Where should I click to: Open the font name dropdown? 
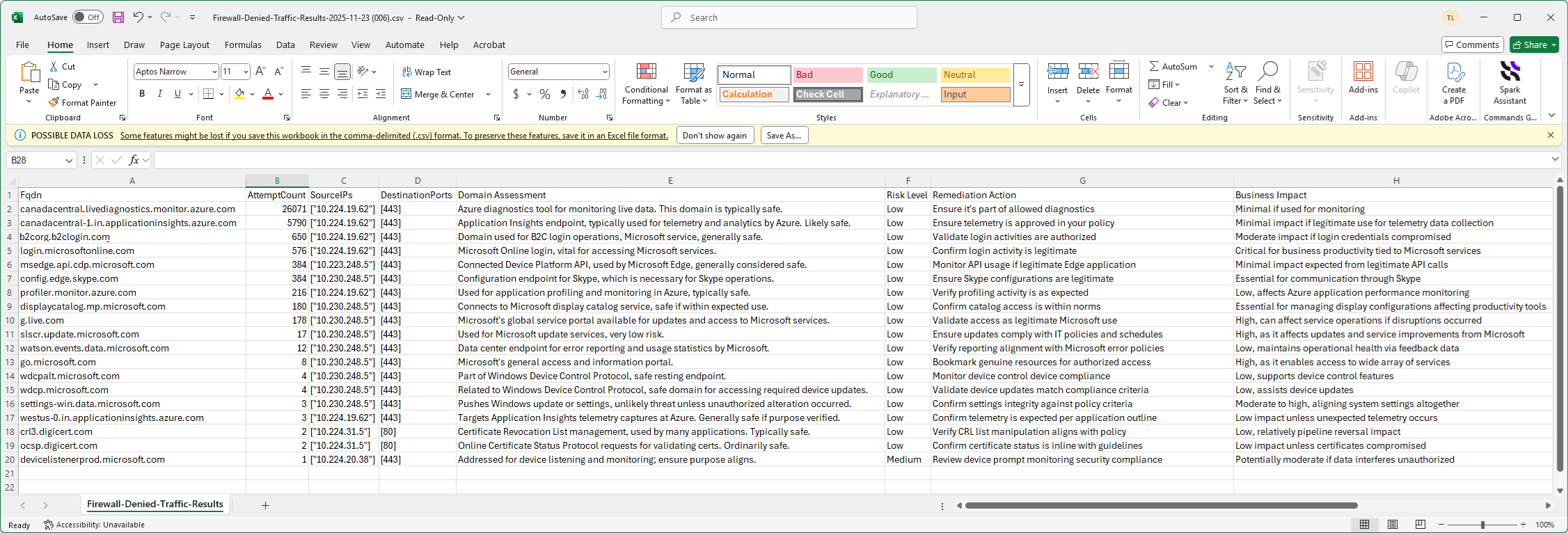214,72
